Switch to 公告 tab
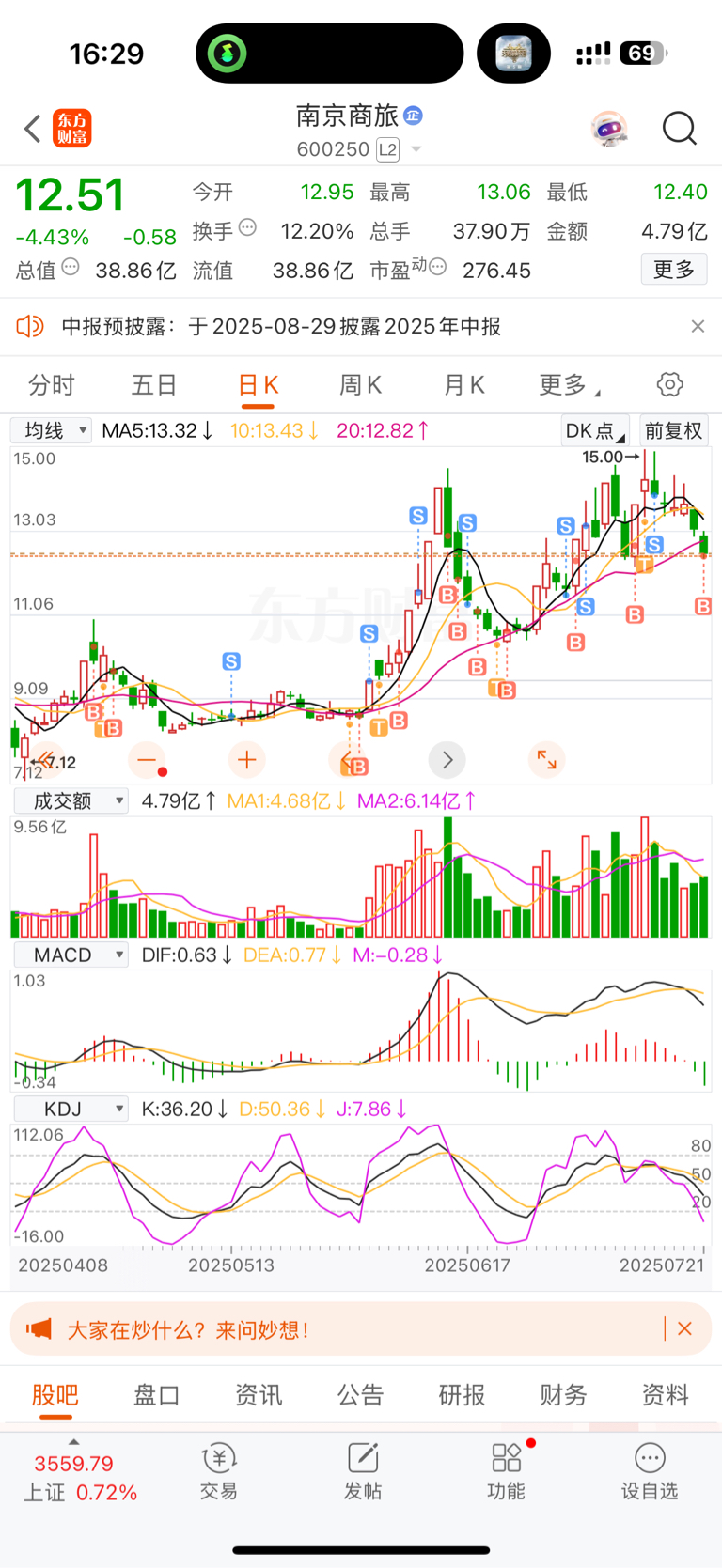 point(360,1395)
